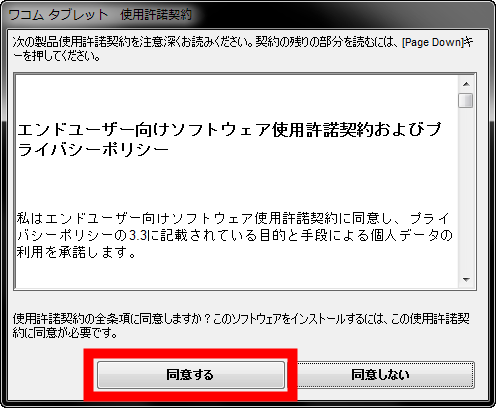496x408 pixels.
Task: Click the 同意する agree button
Action: click(191, 375)
